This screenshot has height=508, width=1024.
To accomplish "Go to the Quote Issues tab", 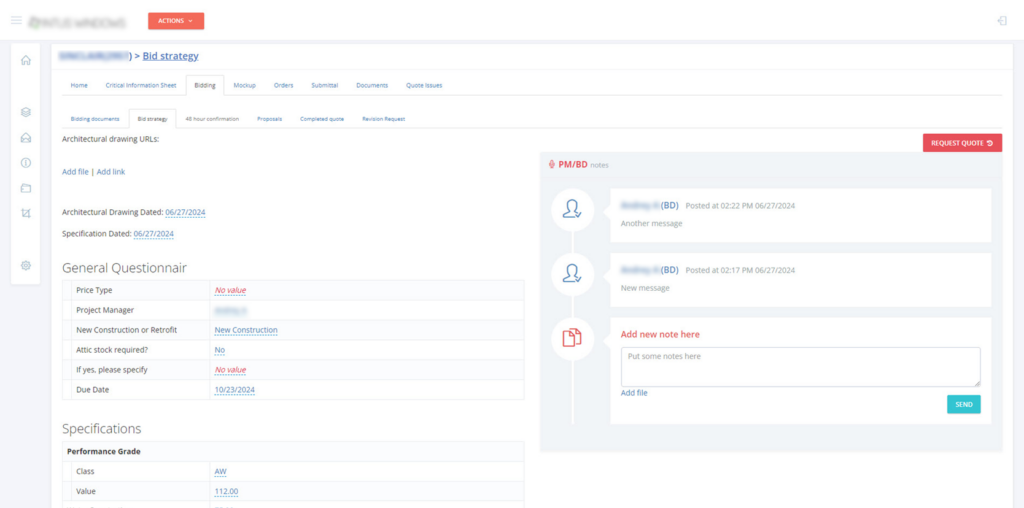I will 424,85.
